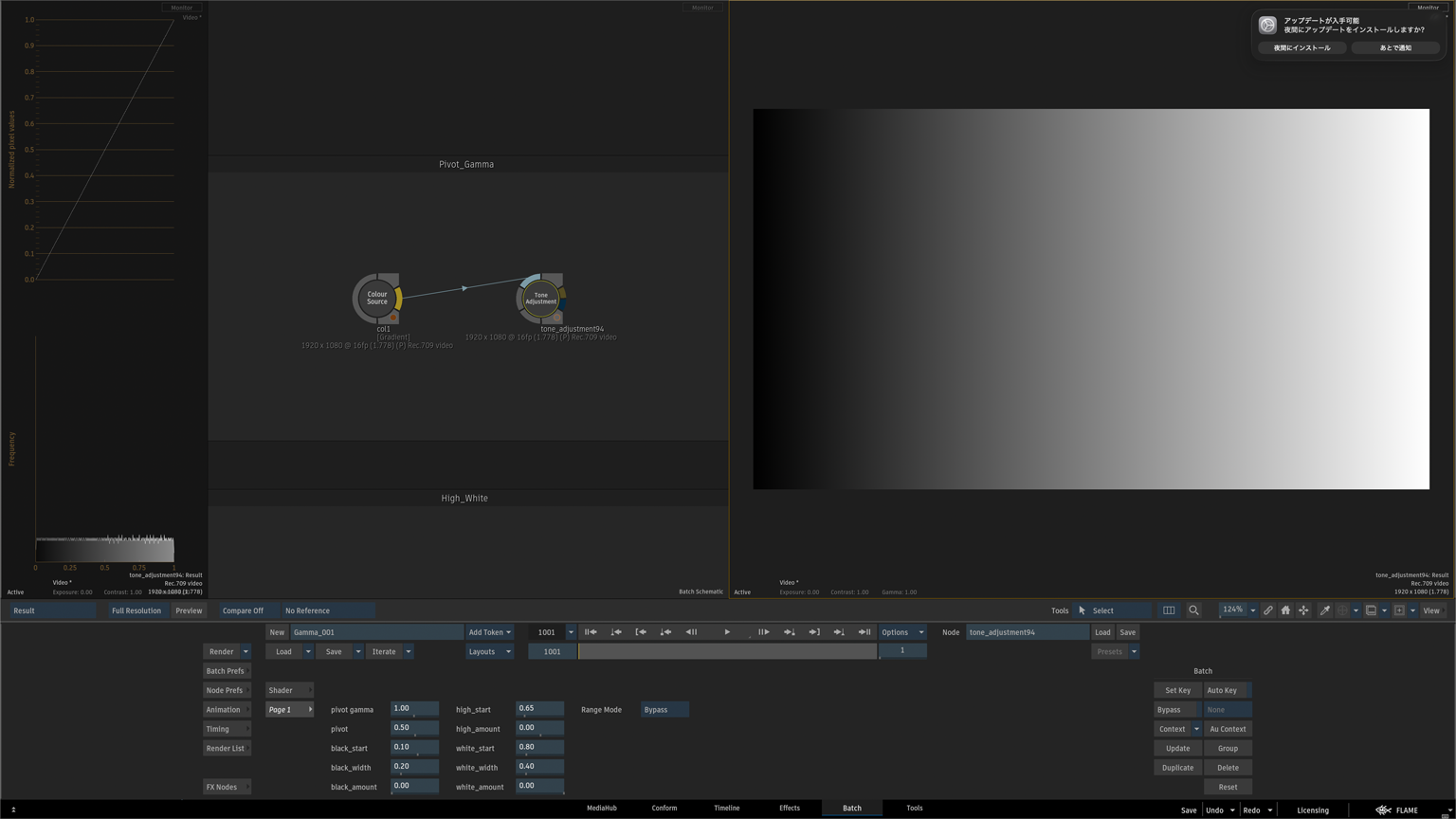Screen dimensions: 1456x819
Task: Click the pivot gamma value field
Action: coord(414,709)
